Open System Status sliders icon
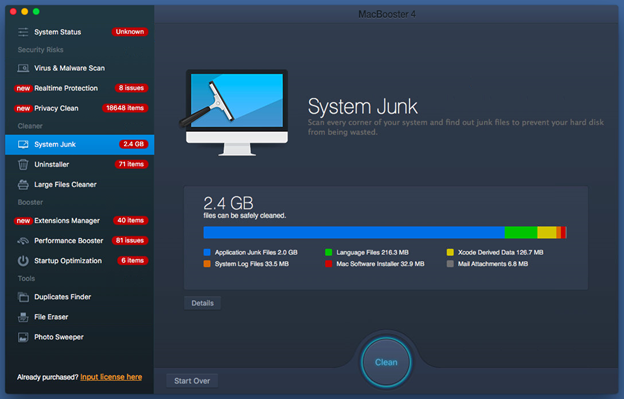 pos(23,32)
